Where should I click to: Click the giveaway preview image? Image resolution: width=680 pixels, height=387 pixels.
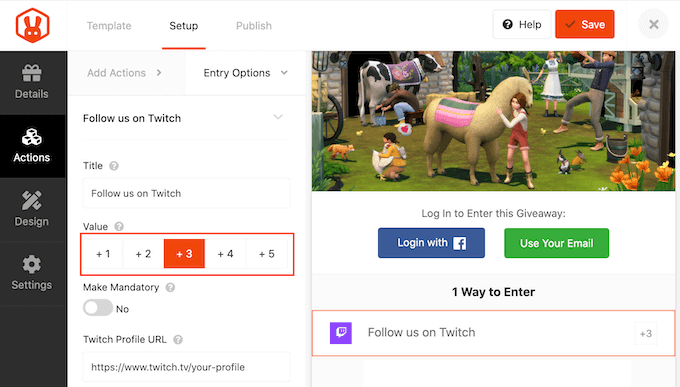(x=494, y=121)
